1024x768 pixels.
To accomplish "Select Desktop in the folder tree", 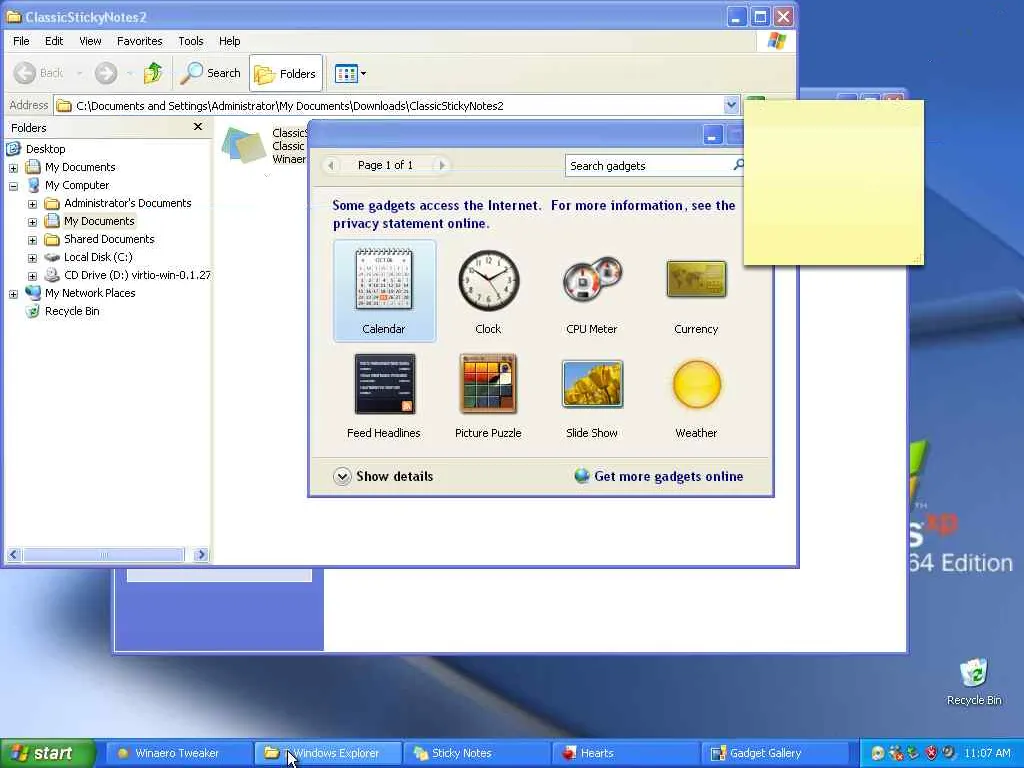I will [45, 149].
